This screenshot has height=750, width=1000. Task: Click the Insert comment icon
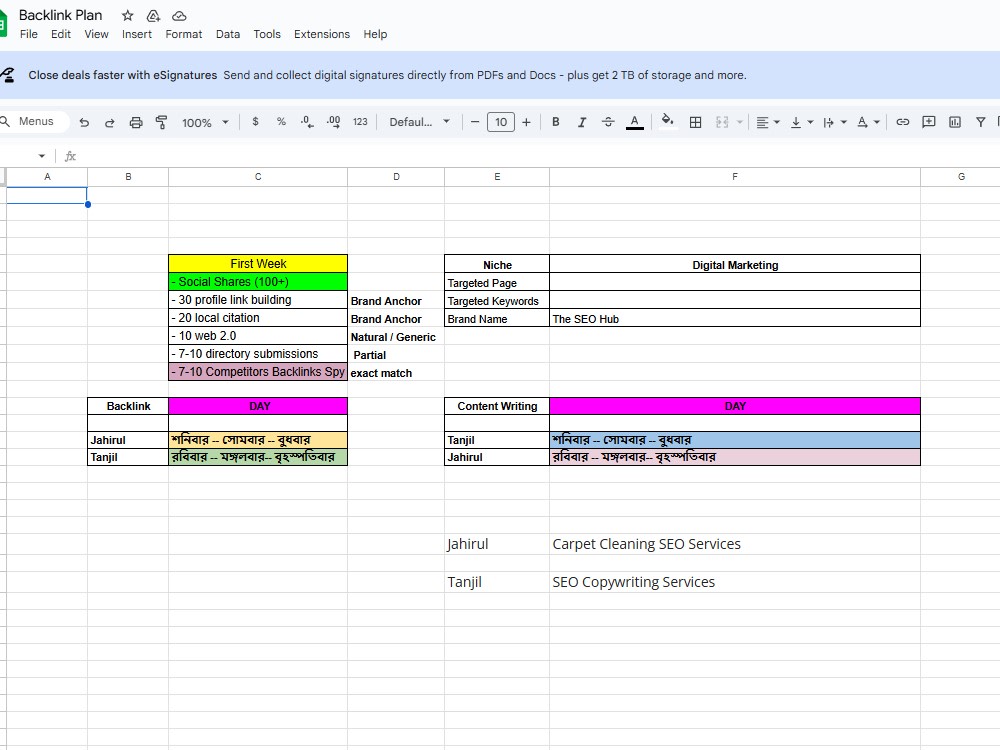(928, 122)
